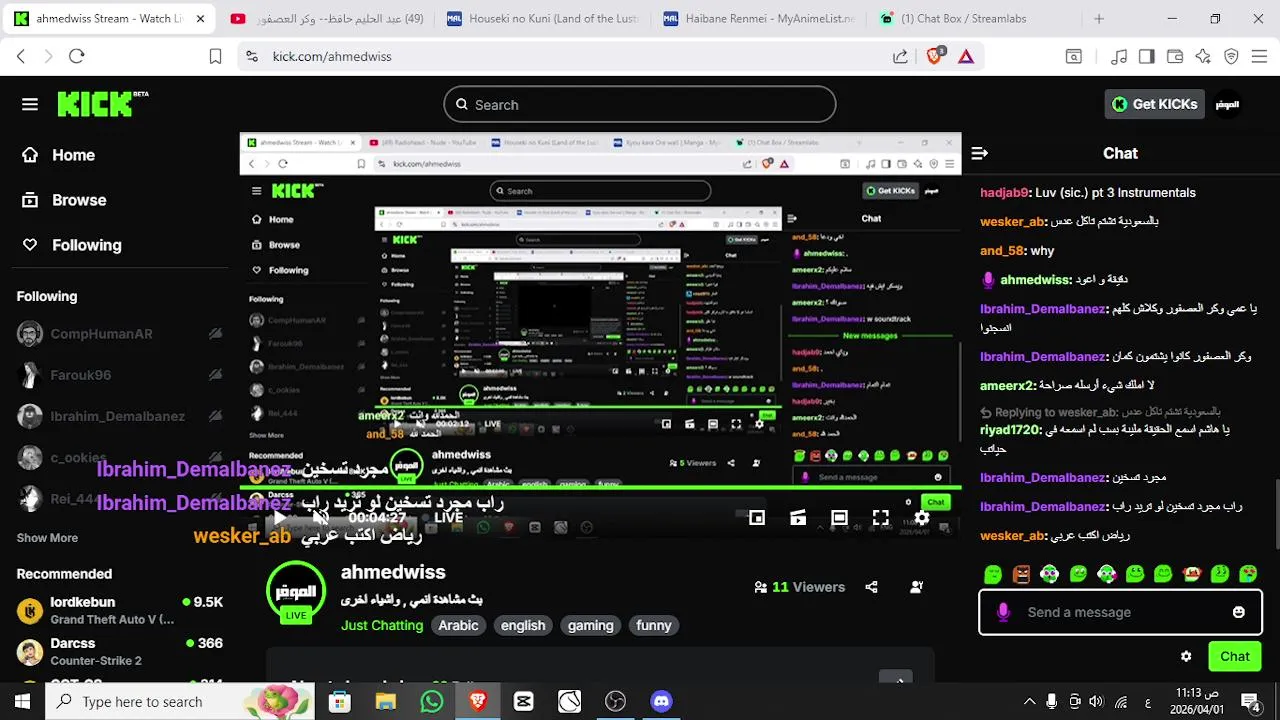
Task: Type in the Send a message field
Action: [1120, 612]
